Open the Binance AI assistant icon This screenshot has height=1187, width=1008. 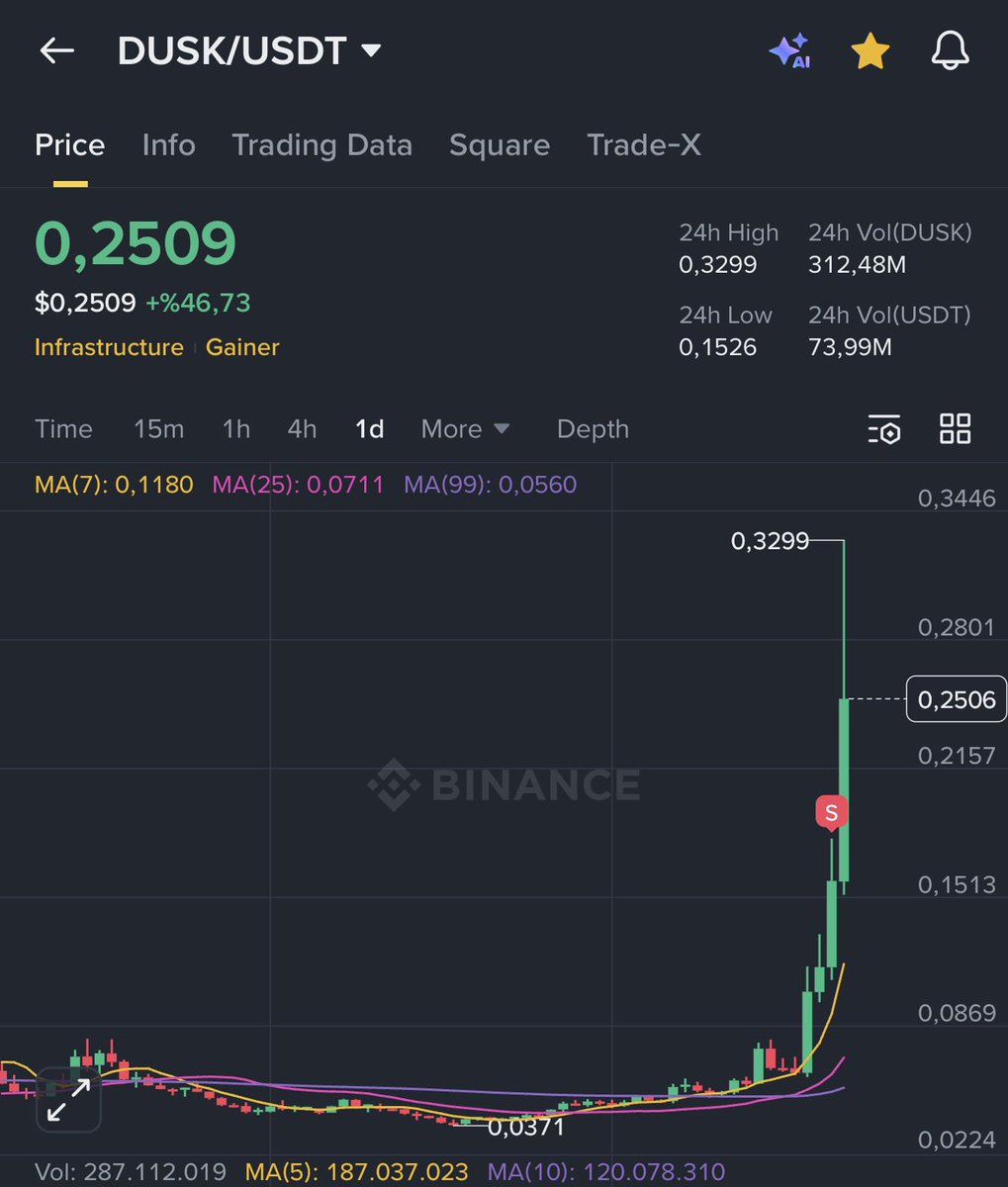tap(788, 50)
